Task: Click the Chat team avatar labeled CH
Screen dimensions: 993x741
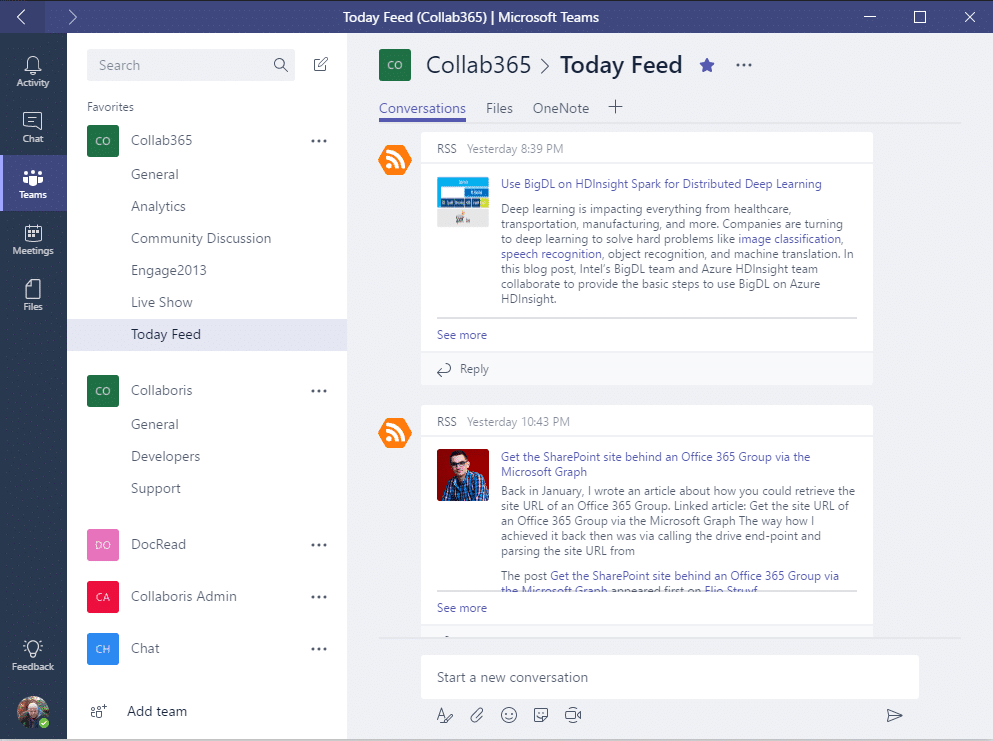Action: pyautogui.click(x=103, y=649)
